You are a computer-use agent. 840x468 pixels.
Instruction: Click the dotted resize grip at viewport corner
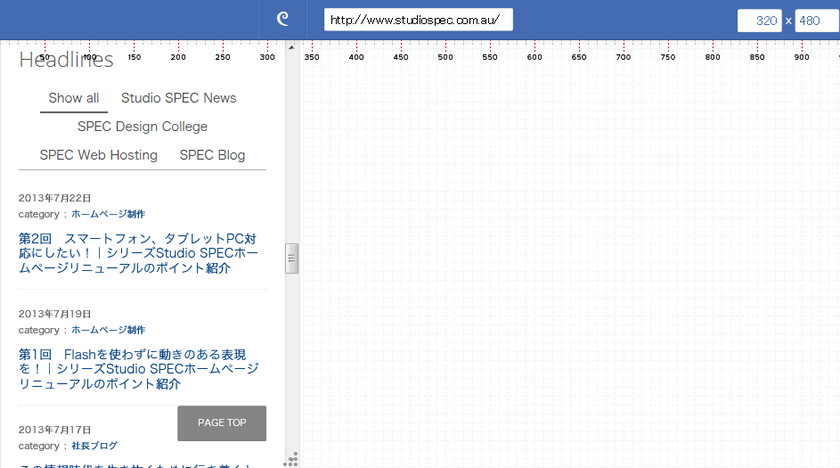click(x=291, y=459)
